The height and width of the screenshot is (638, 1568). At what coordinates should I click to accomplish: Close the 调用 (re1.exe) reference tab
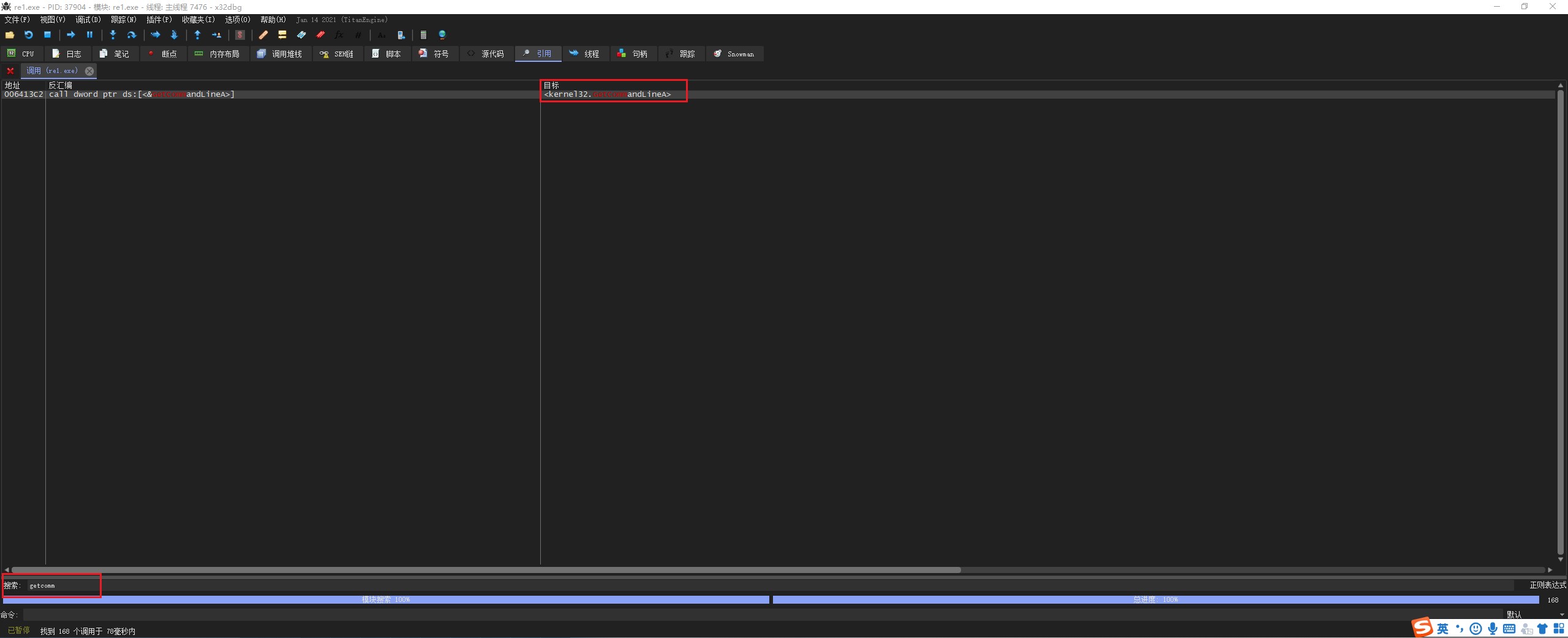(x=89, y=71)
